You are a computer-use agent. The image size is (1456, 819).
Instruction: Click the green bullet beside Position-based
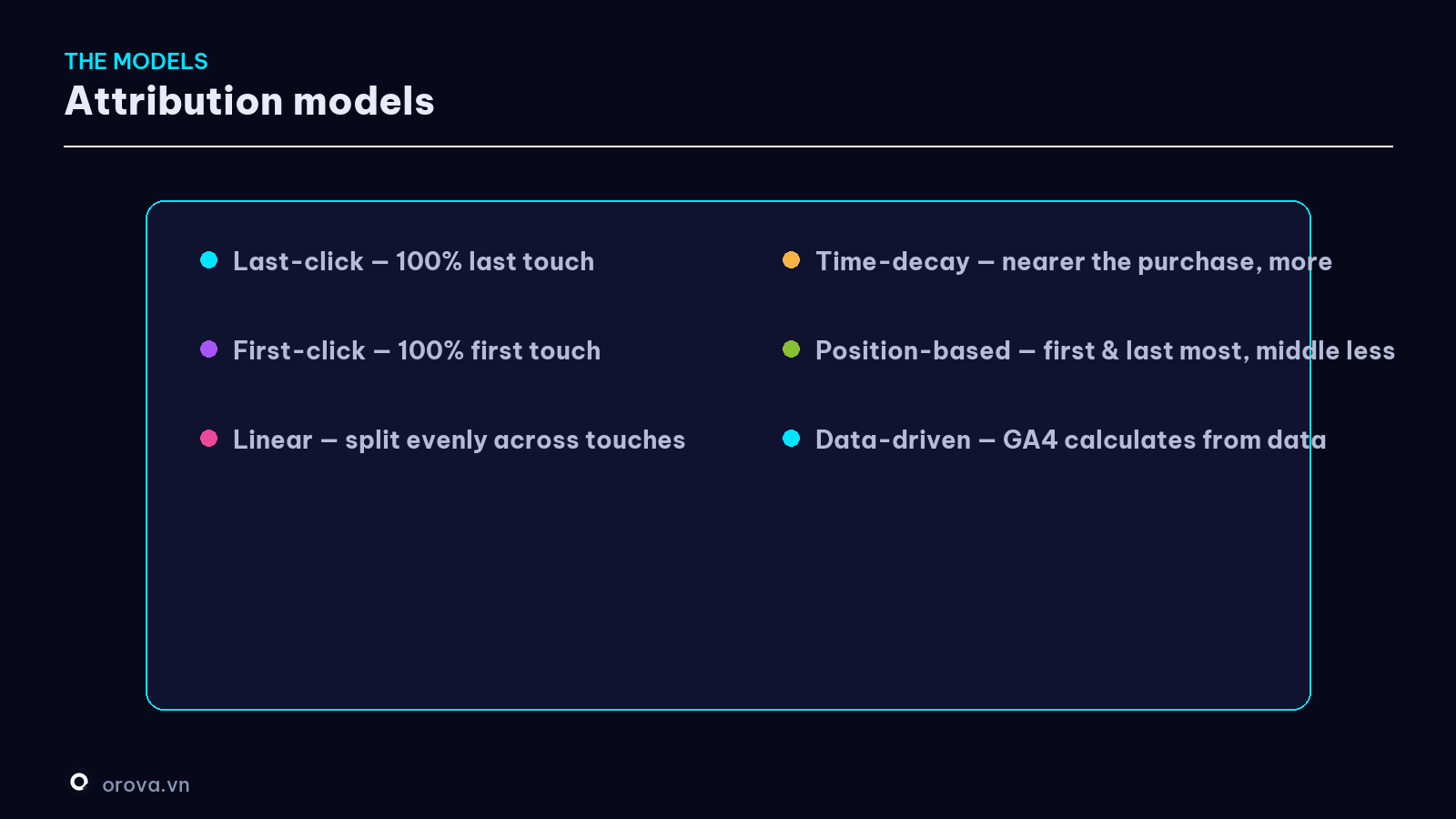[792, 349]
